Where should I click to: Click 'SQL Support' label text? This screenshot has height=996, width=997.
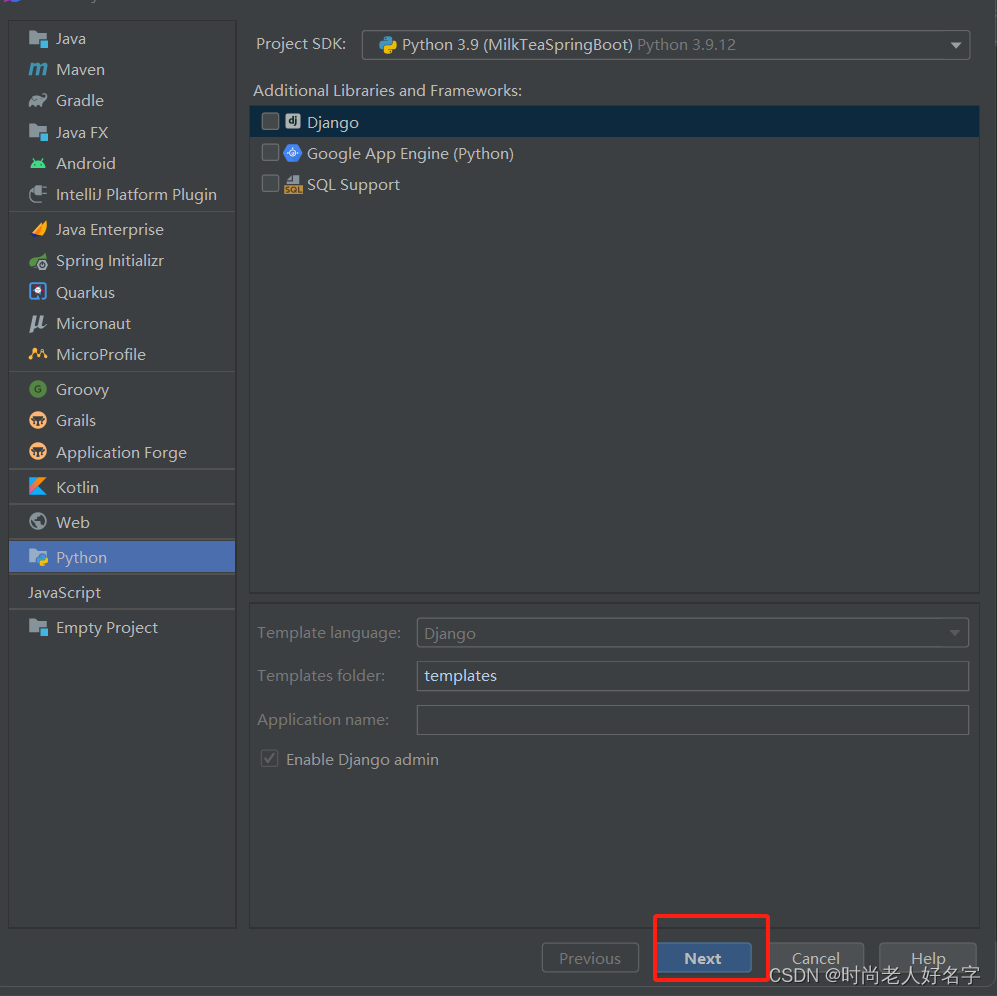[x=354, y=185]
